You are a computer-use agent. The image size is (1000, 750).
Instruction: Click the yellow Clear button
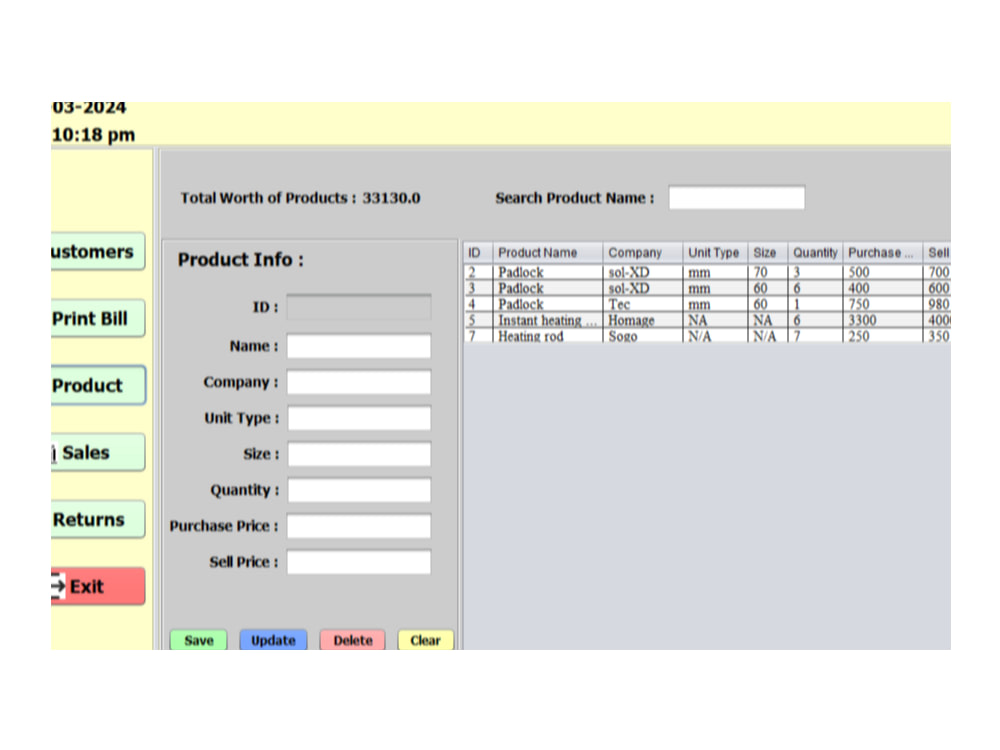point(425,640)
